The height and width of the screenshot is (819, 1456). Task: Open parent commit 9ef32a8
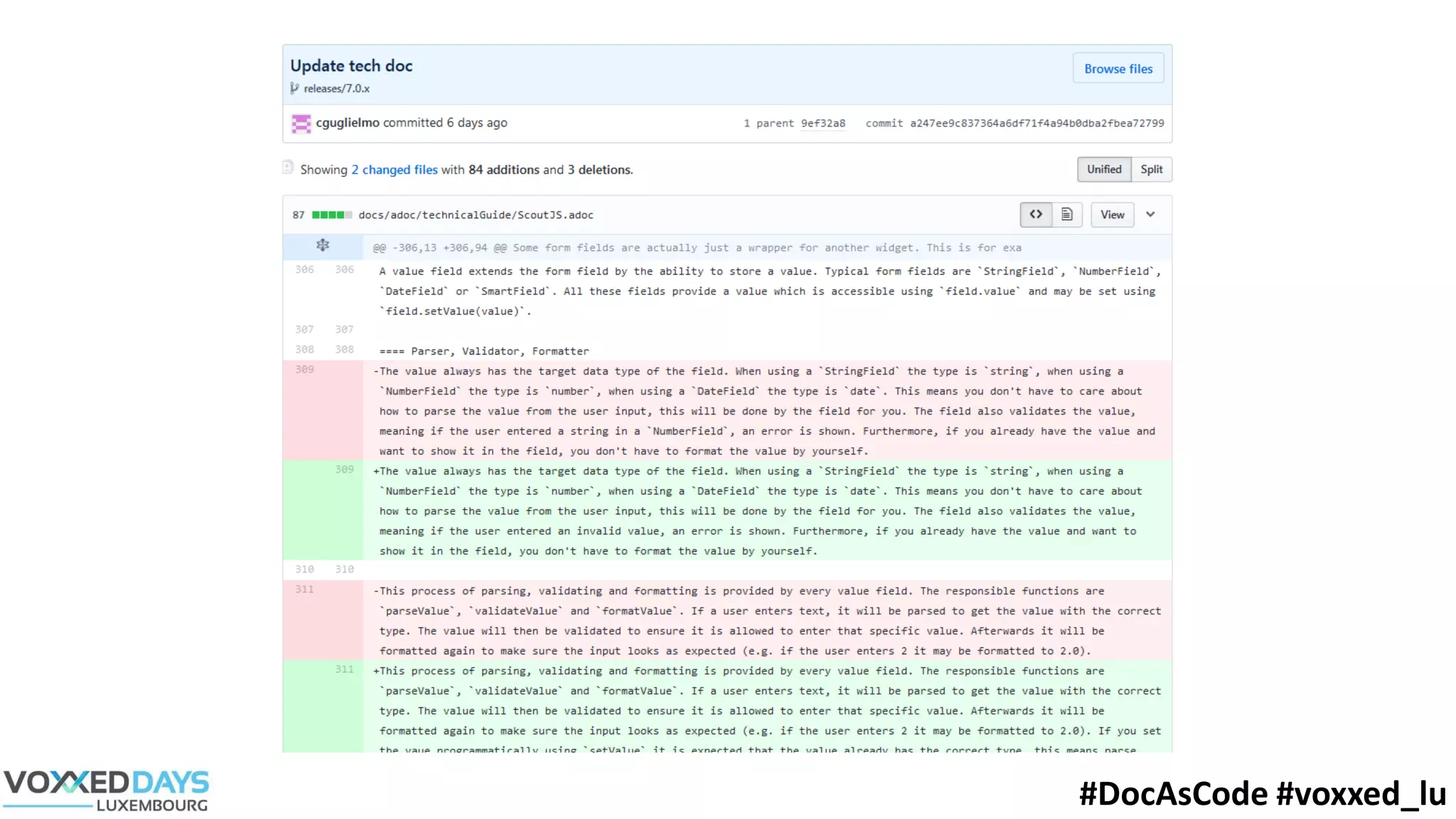coord(823,123)
